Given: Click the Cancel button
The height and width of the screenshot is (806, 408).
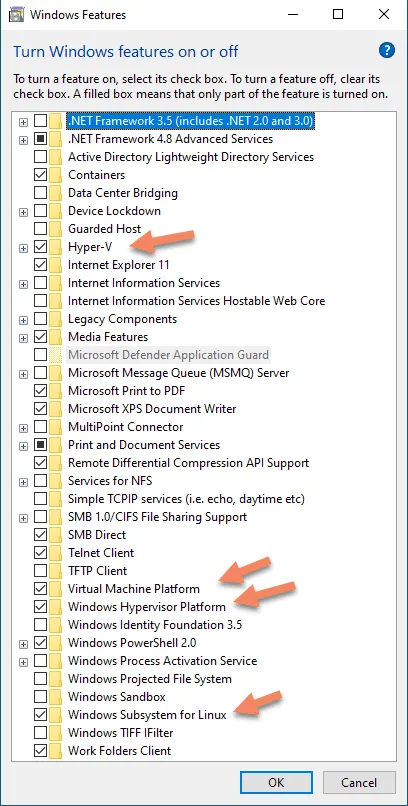Looking at the screenshot, I should pos(359,782).
